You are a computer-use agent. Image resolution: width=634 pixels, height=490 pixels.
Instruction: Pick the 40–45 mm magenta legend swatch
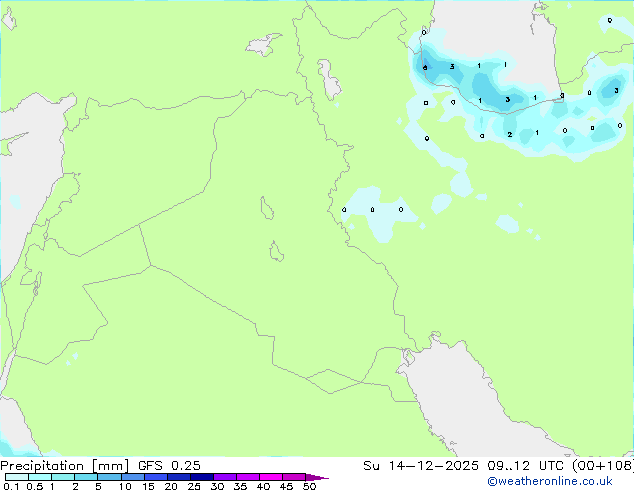(271, 477)
